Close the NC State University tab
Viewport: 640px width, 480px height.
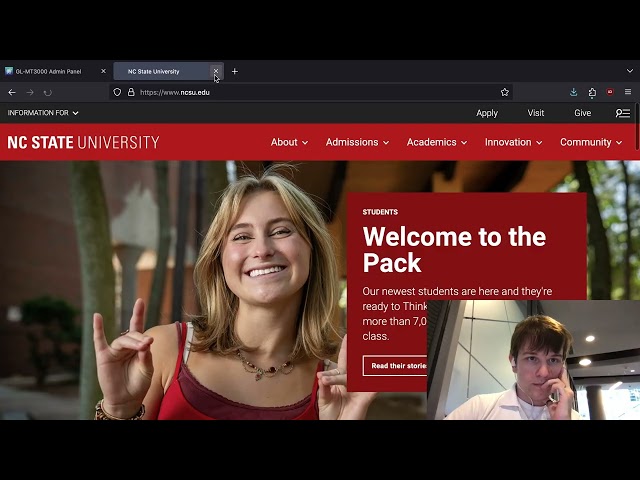(216, 71)
